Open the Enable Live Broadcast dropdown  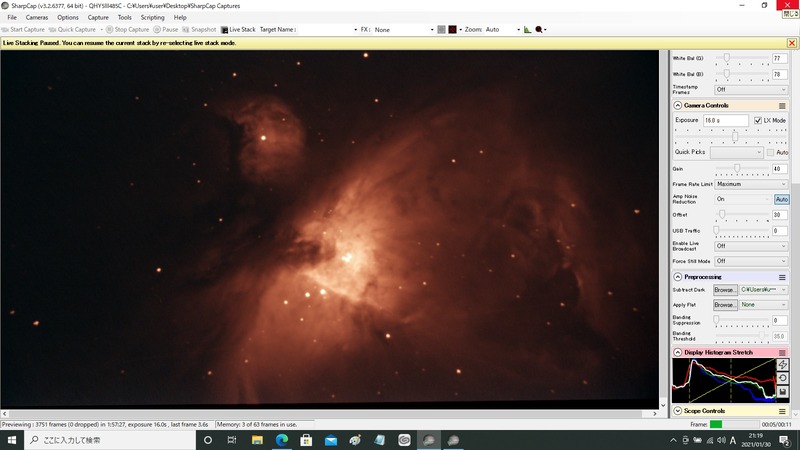[751, 246]
